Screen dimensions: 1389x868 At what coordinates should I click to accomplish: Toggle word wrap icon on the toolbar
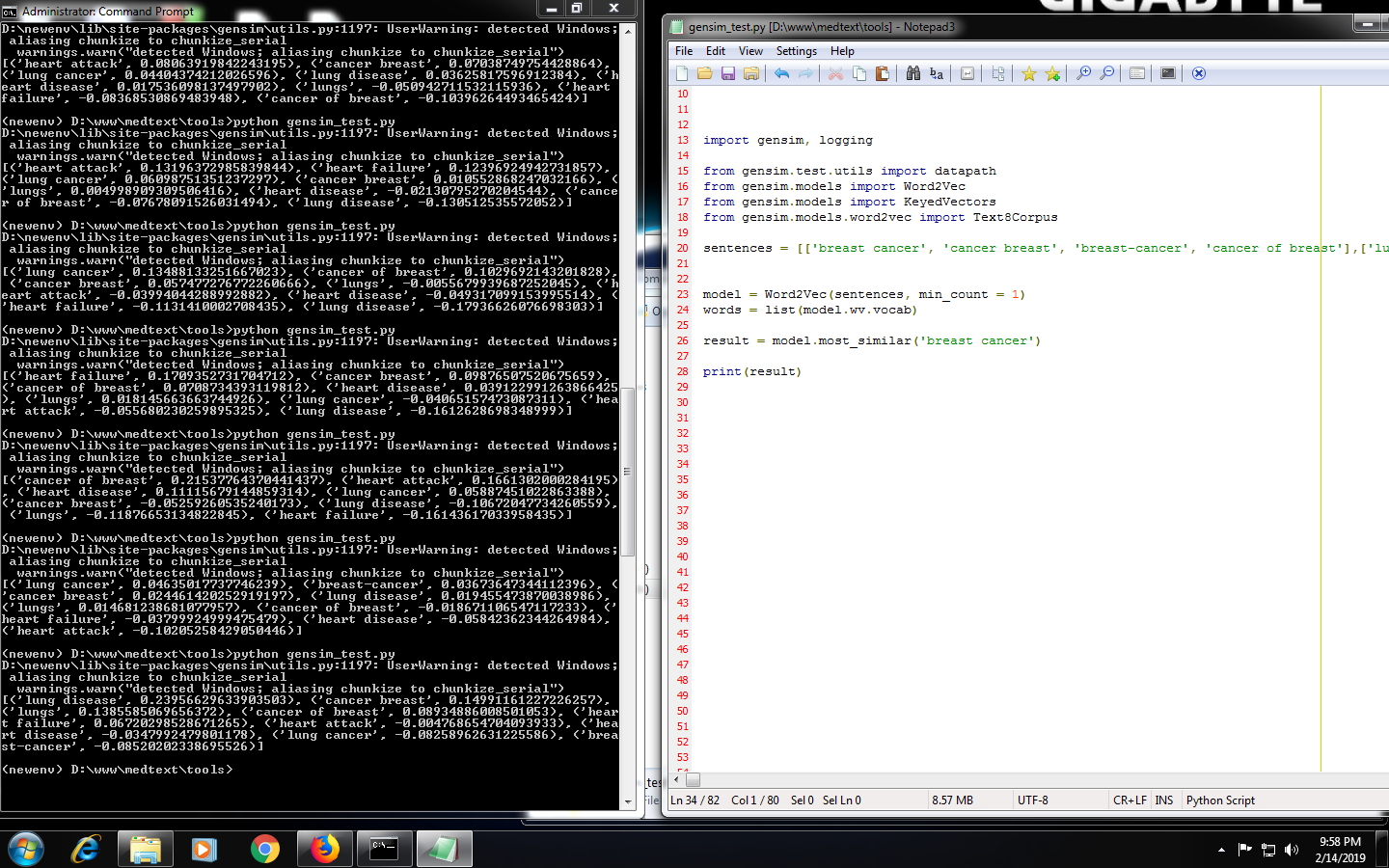point(967,73)
